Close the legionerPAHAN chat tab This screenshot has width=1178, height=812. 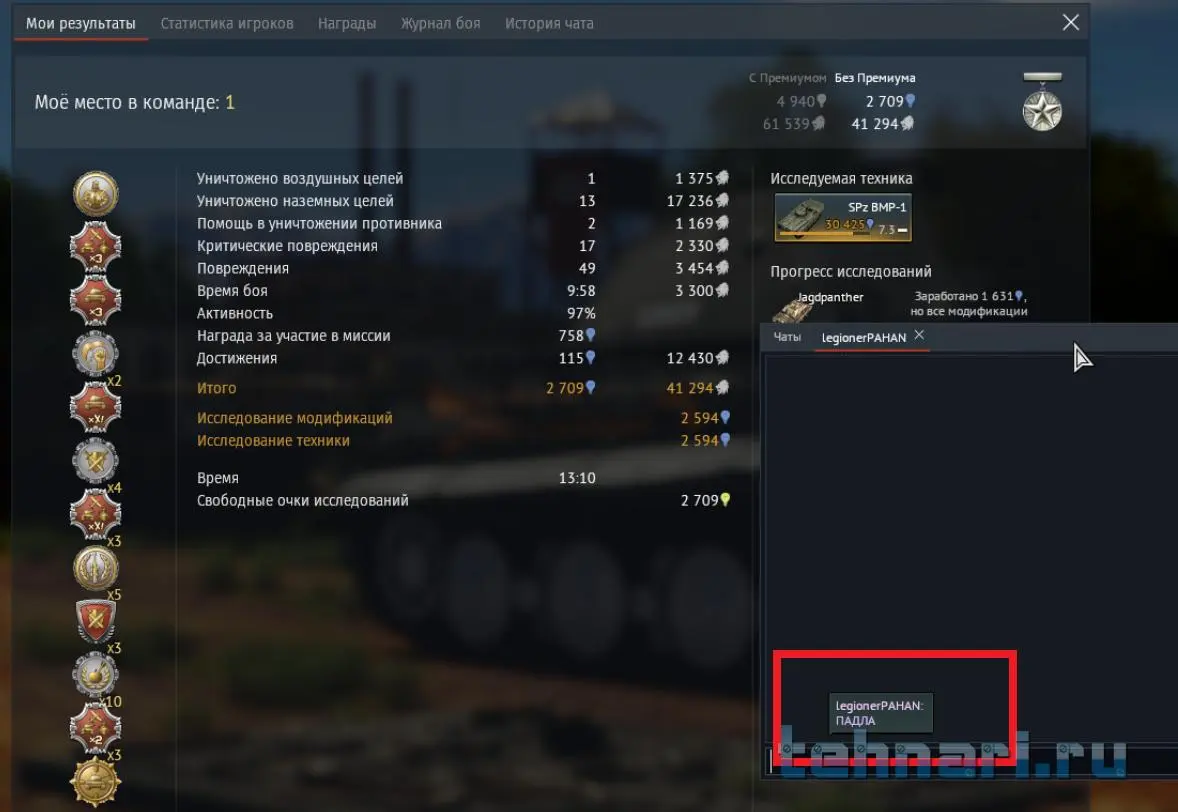920,335
